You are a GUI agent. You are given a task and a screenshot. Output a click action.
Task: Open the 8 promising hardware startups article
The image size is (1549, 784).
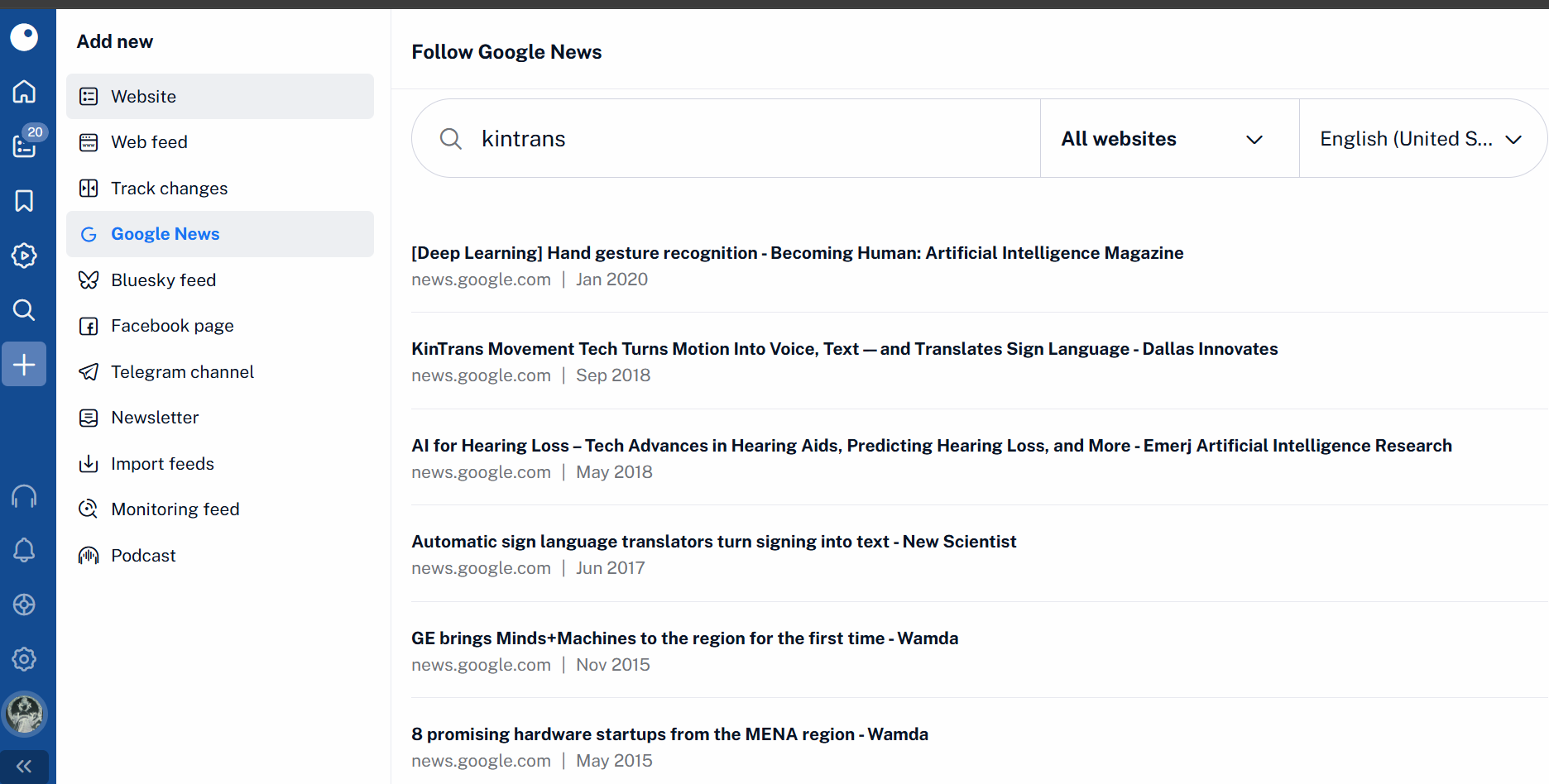coord(670,734)
